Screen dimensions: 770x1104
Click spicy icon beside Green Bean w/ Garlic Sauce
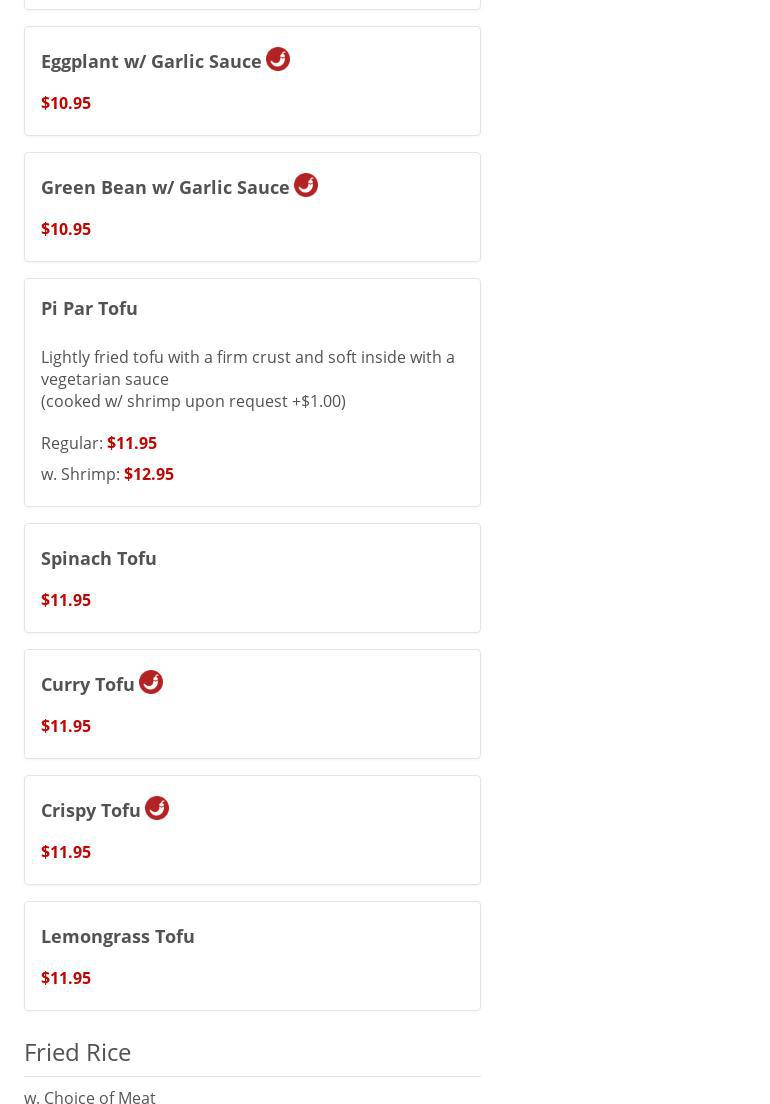coord(306,185)
